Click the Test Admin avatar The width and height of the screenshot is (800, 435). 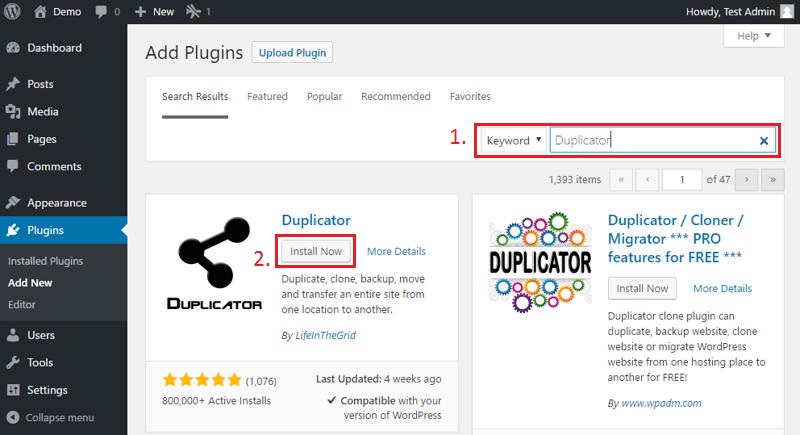tap(788, 11)
